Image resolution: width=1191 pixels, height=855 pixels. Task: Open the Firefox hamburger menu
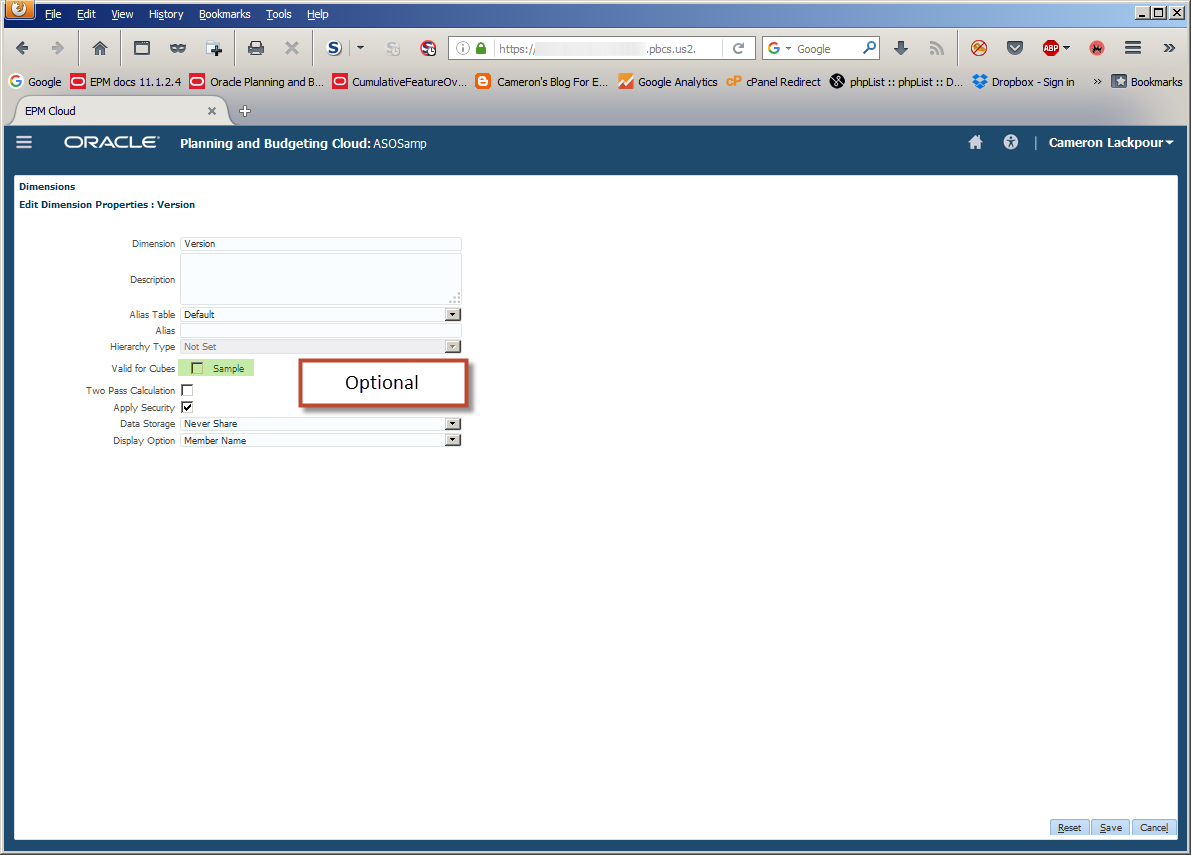(1133, 48)
